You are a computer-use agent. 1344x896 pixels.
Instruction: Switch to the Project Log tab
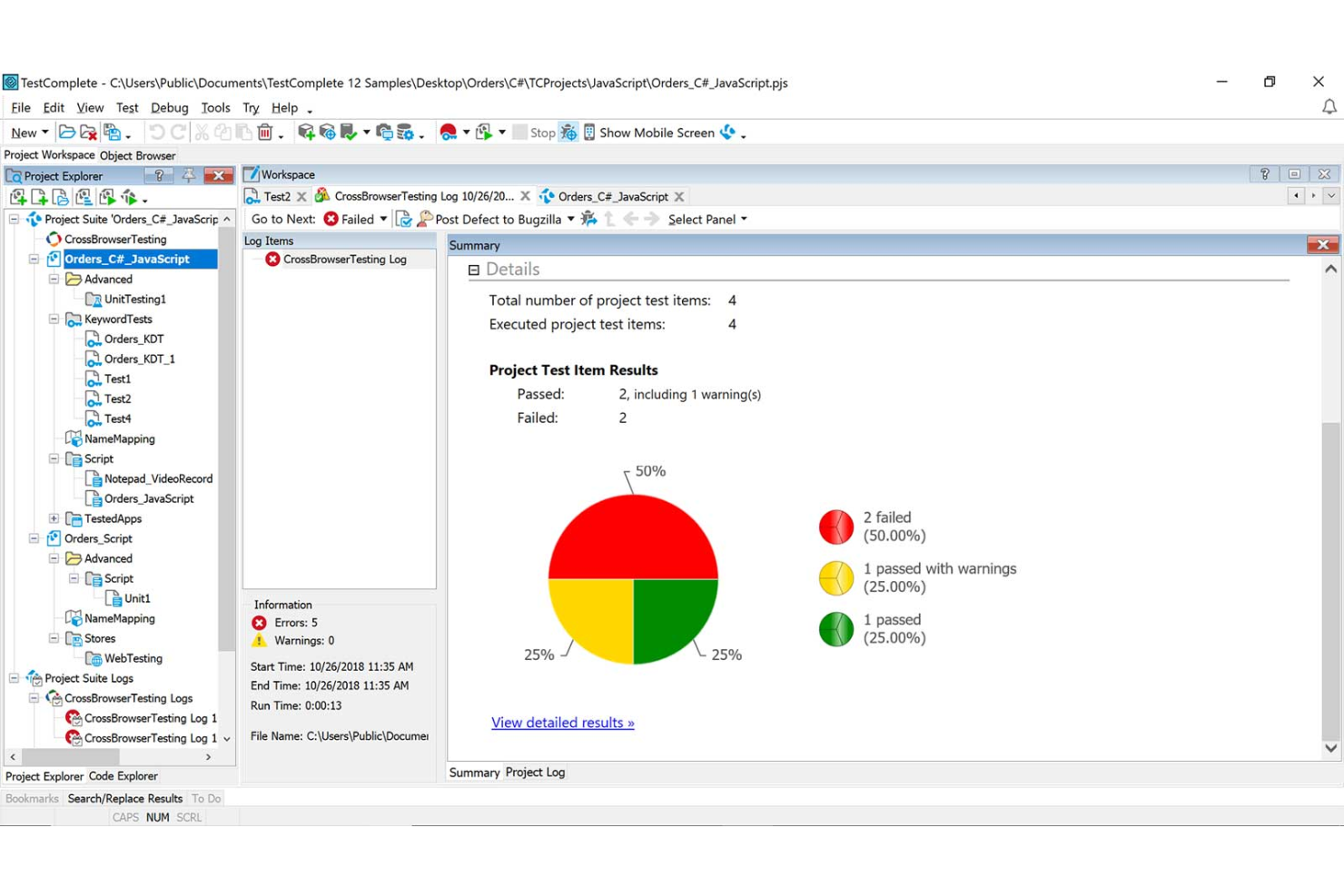pyautogui.click(x=535, y=773)
